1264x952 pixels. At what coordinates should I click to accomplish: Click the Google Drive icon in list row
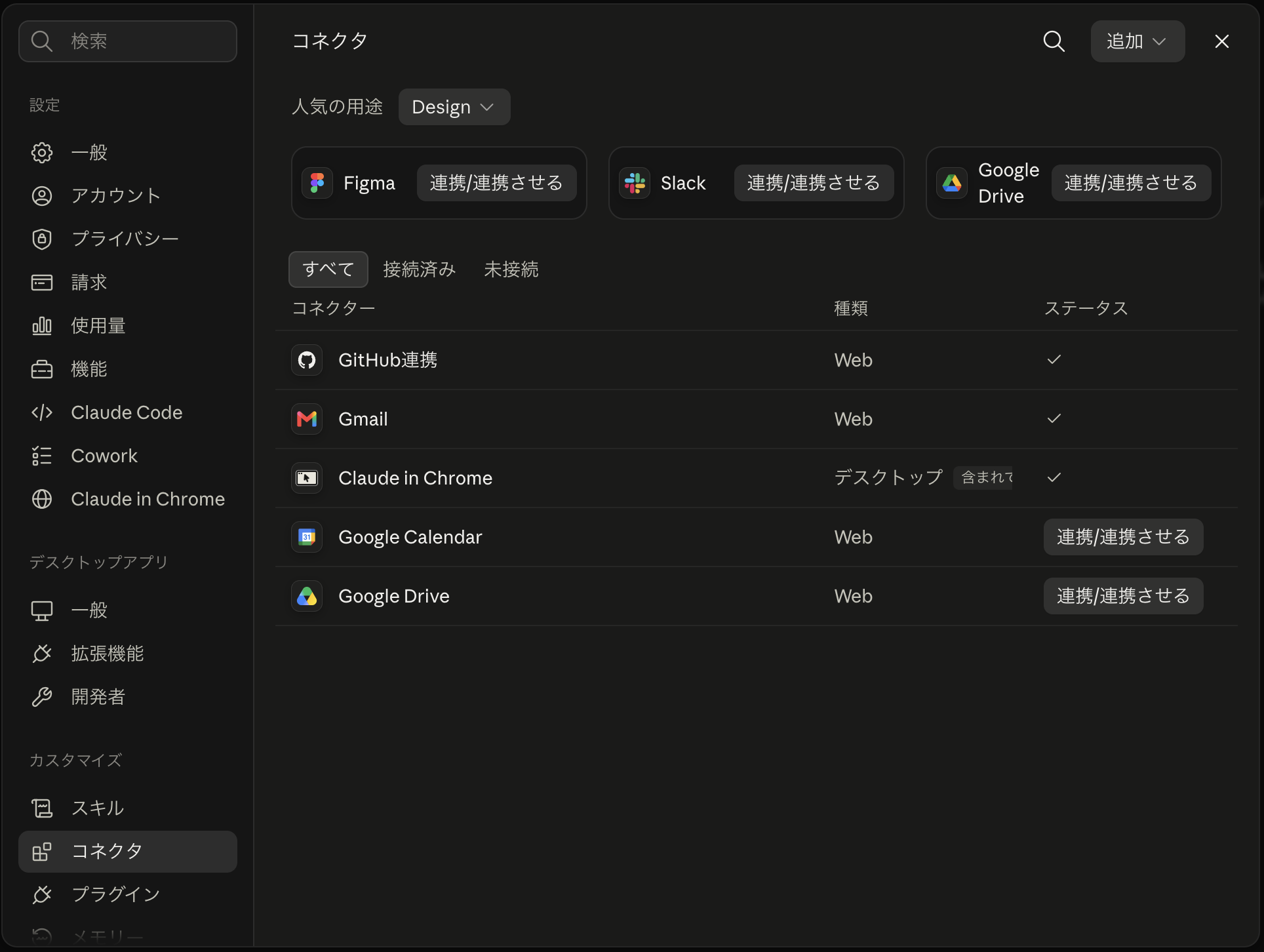coord(307,596)
